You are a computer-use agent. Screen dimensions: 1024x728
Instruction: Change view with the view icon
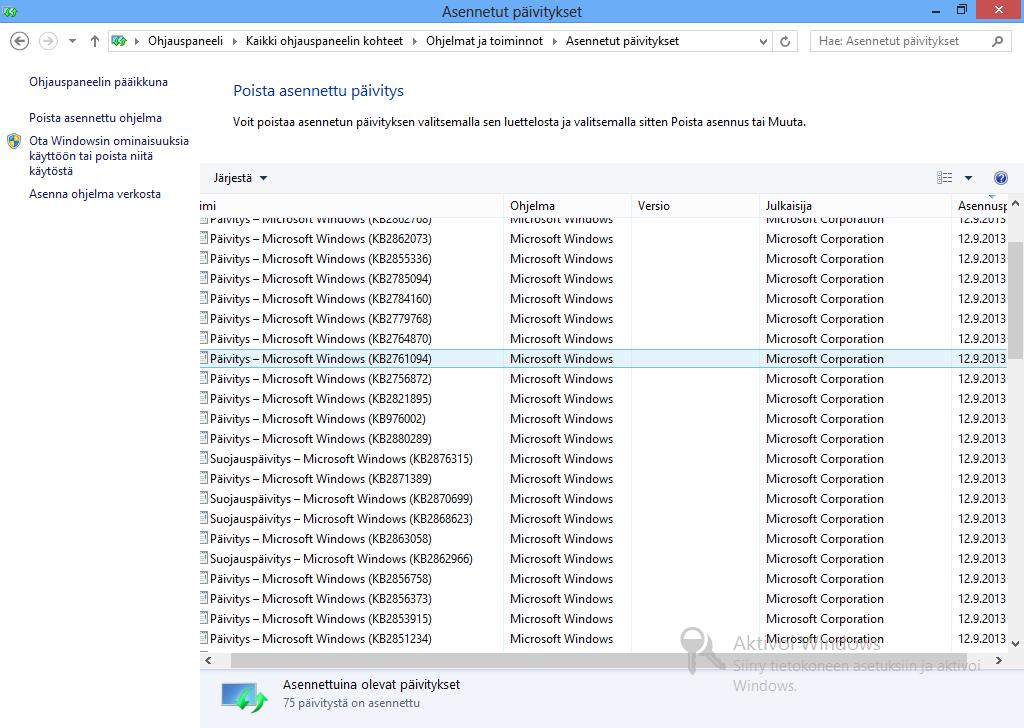point(944,178)
